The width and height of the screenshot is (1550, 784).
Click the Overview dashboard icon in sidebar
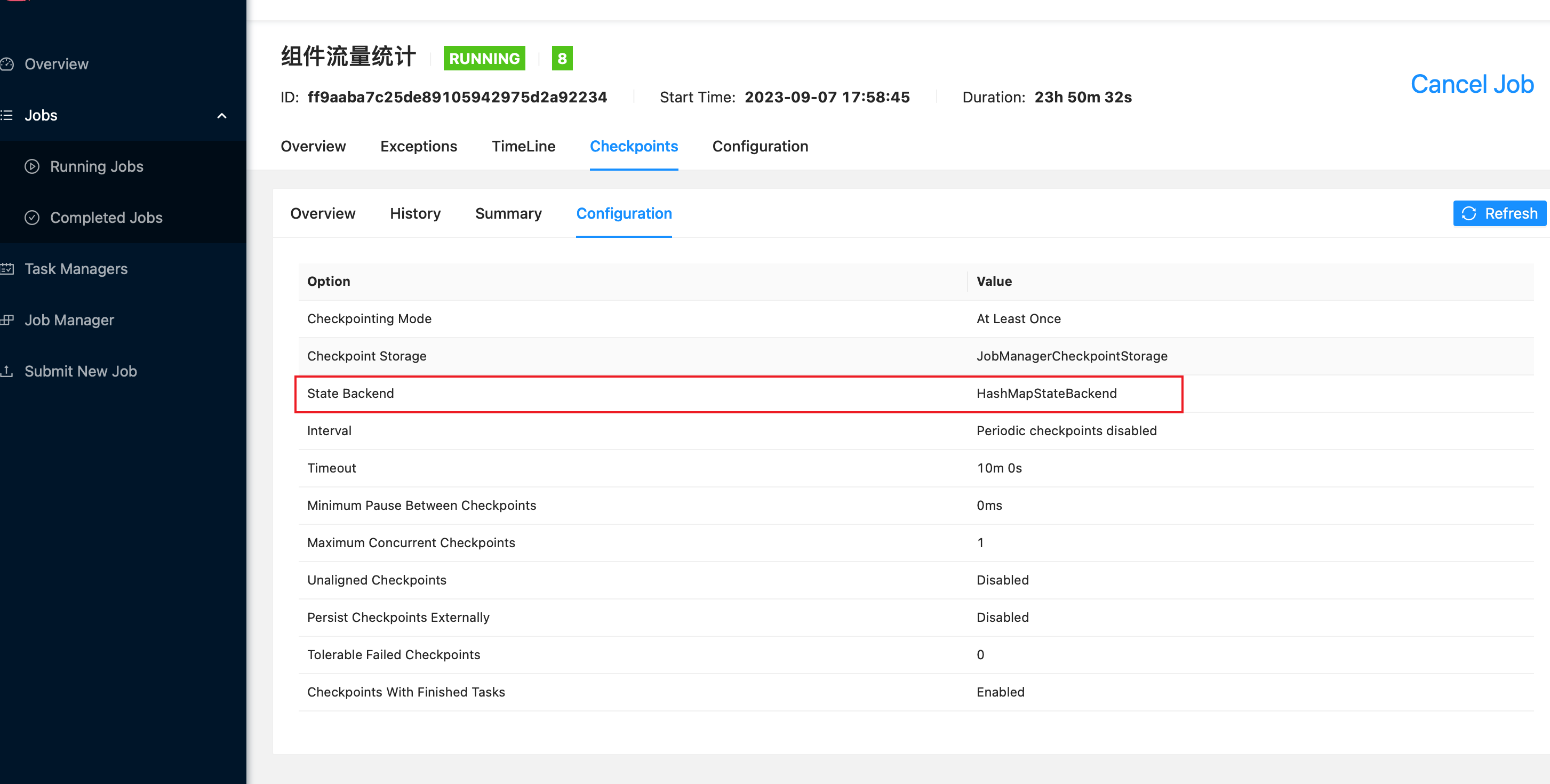tap(6, 65)
